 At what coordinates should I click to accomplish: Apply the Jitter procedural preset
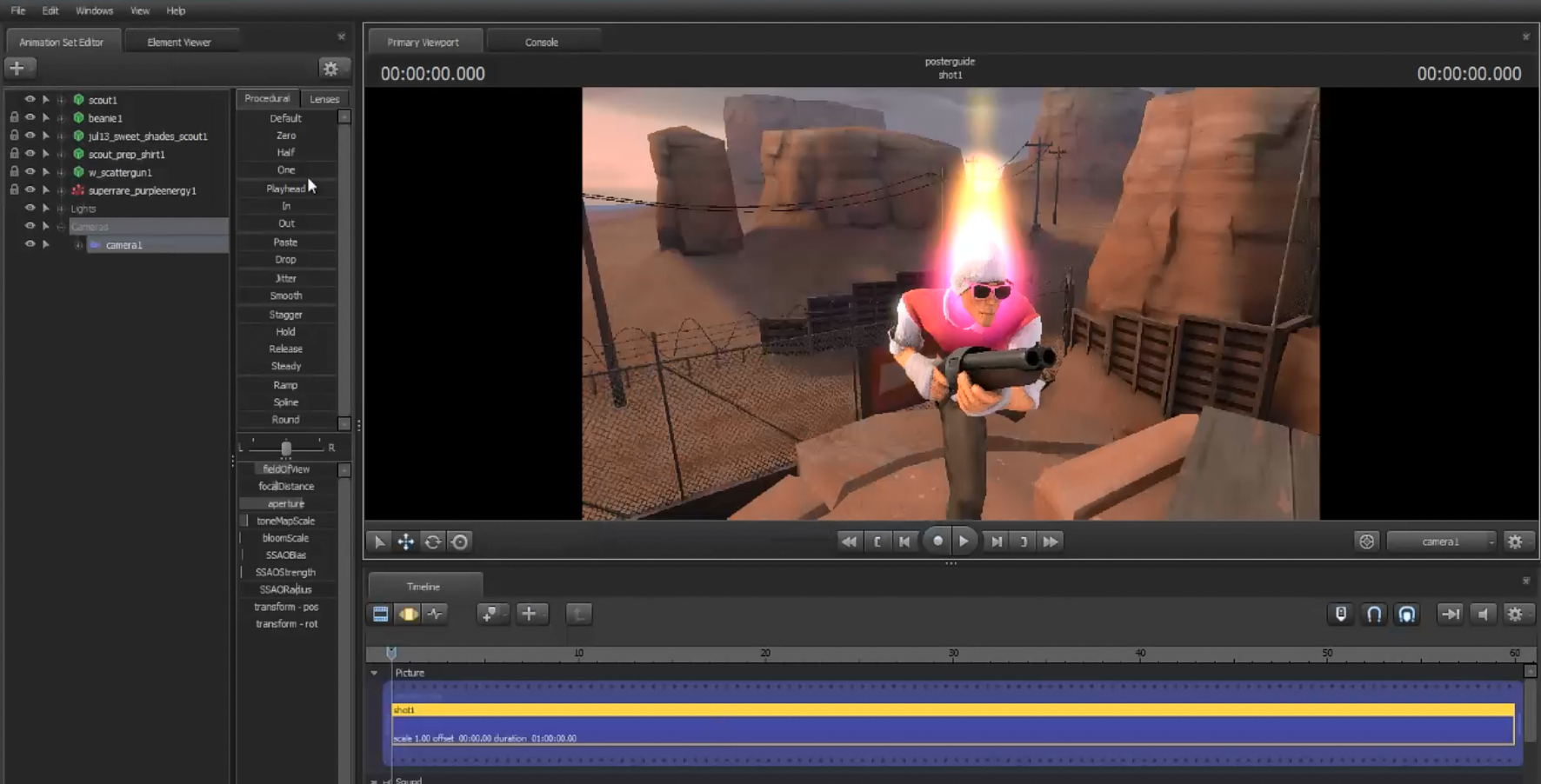286,278
